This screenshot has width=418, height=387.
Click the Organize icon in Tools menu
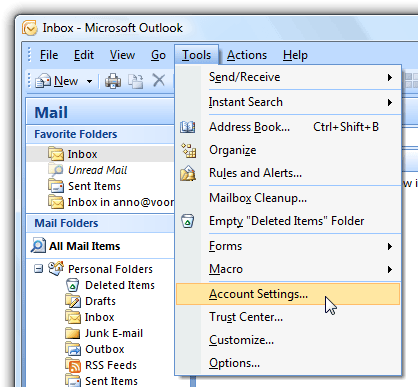click(x=188, y=150)
